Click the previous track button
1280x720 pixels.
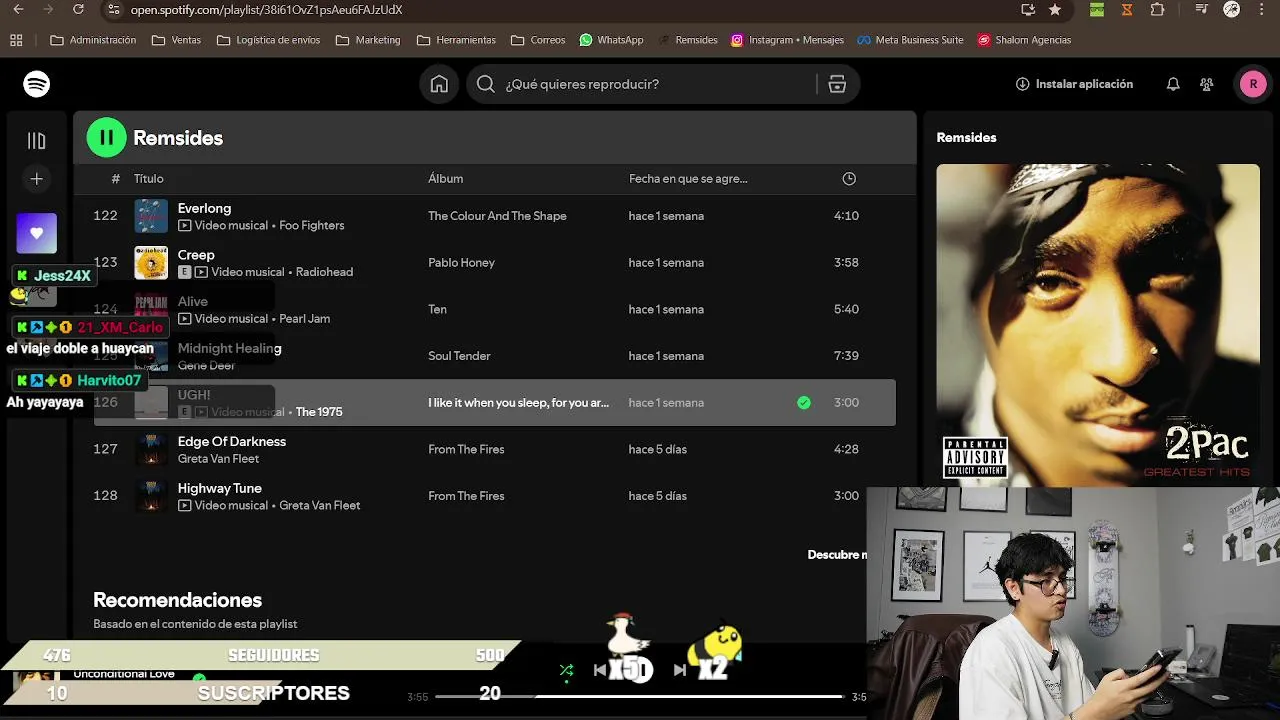[x=600, y=670]
